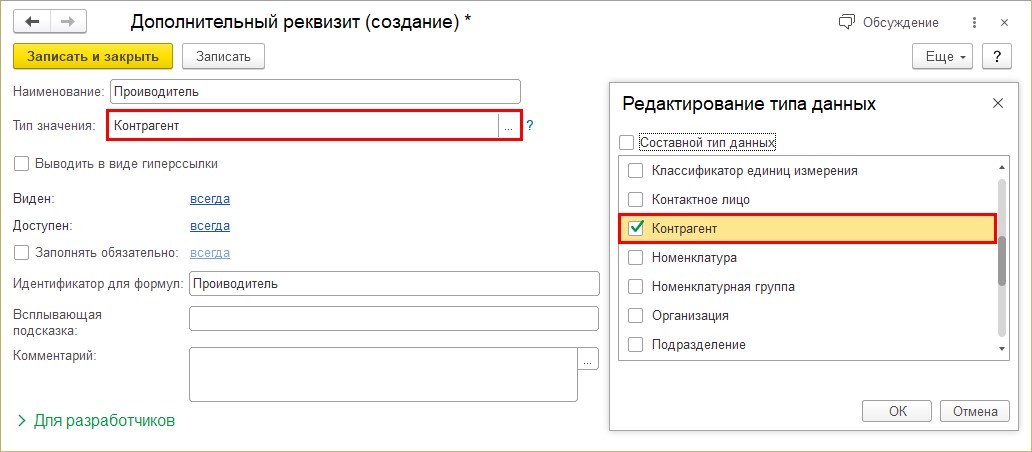1032x452 pixels.
Task: Open the Еще dropdown menu
Action: pos(944,57)
